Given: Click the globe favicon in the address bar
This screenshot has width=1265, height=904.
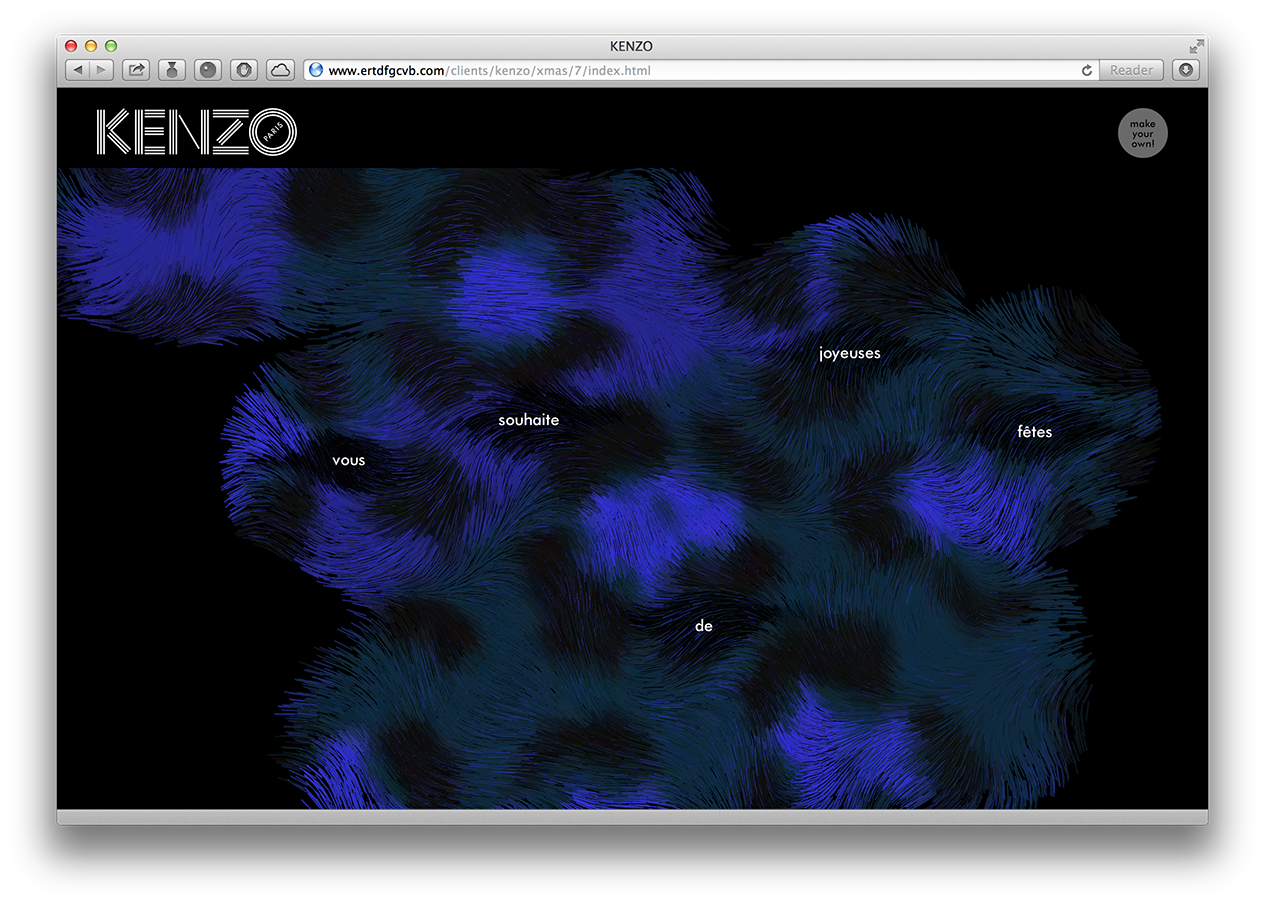Looking at the screenshot, I should click(314, 70).
